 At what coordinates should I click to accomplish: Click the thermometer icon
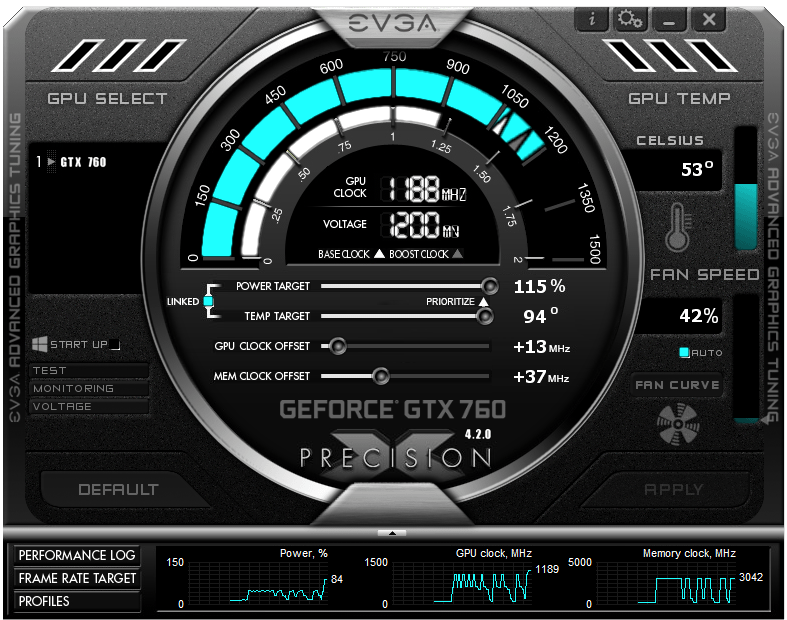click(x=678, y=227)
